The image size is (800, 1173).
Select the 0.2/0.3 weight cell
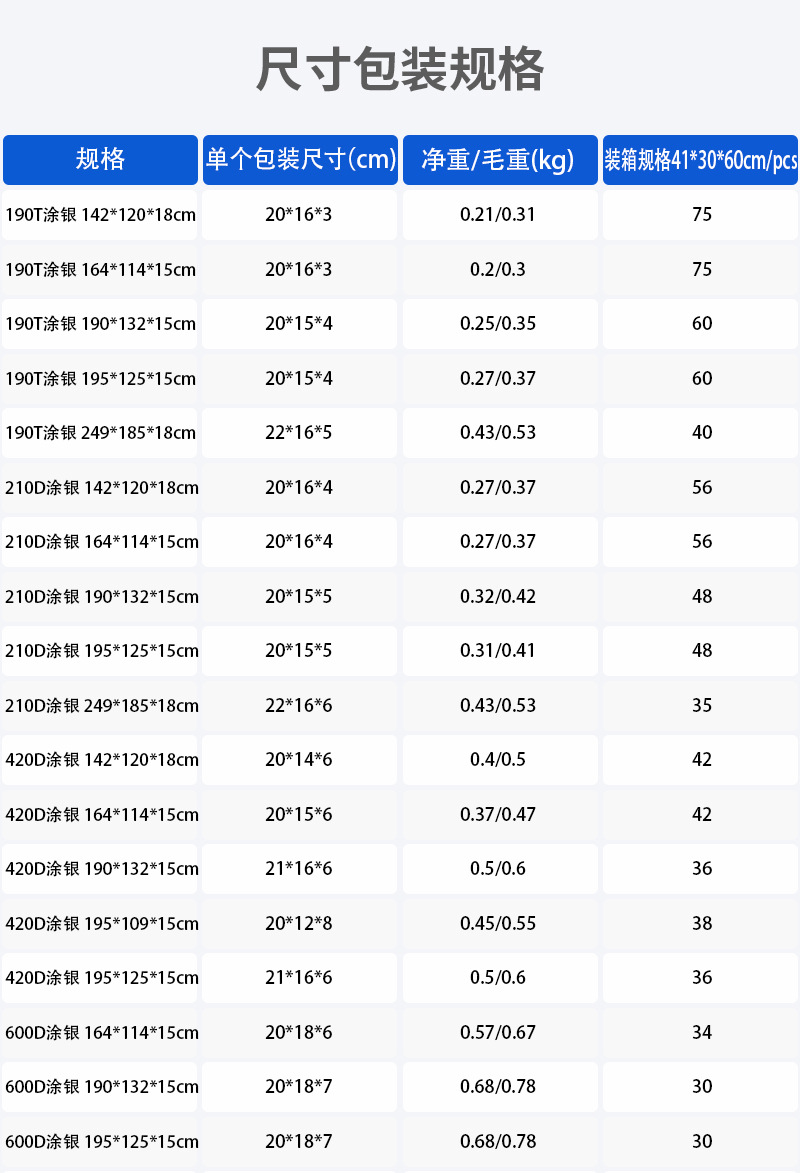click(498, 270)
